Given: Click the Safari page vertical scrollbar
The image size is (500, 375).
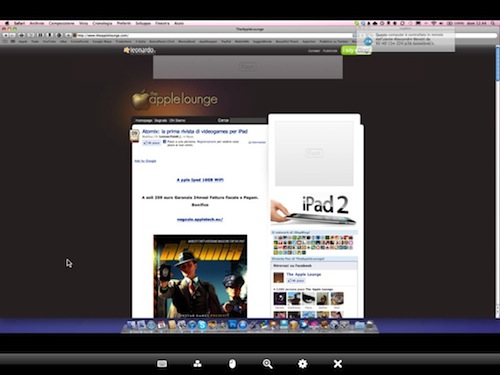Looking at the screenshot, I should pos(497,182).
